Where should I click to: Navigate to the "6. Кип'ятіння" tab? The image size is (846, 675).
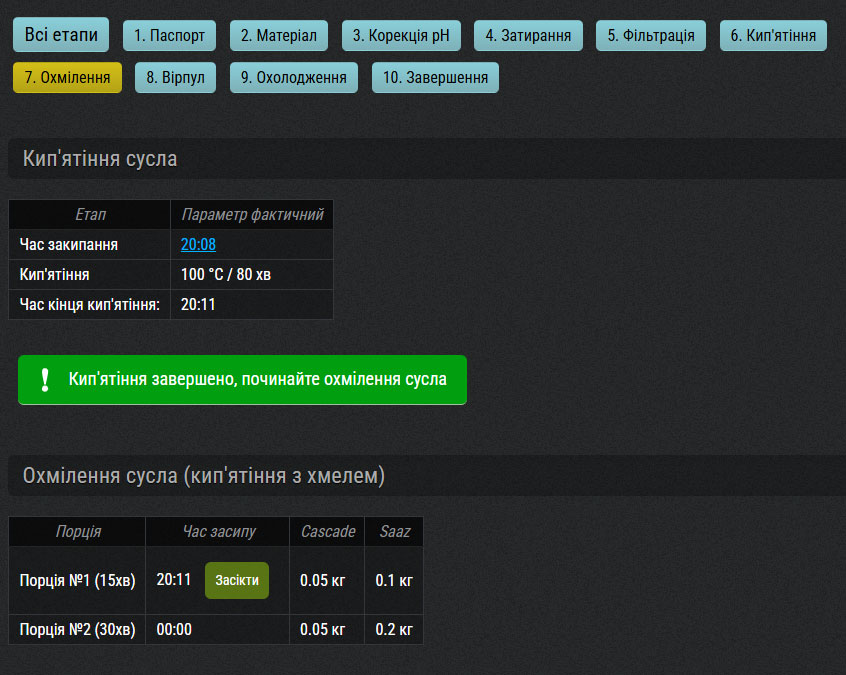pyautogui.click(x=772, y=36)
